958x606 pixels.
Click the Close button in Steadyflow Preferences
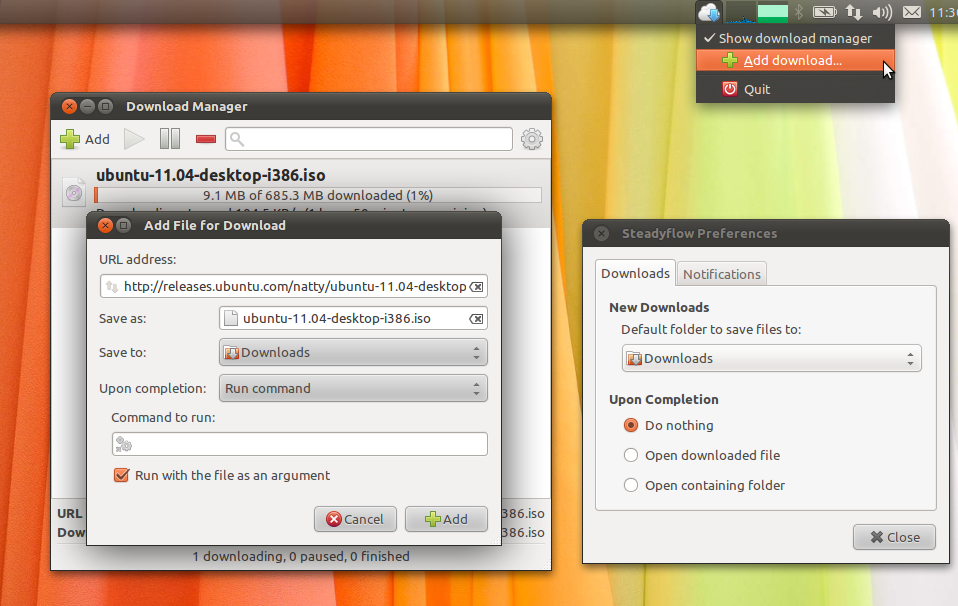coord(894,537)
